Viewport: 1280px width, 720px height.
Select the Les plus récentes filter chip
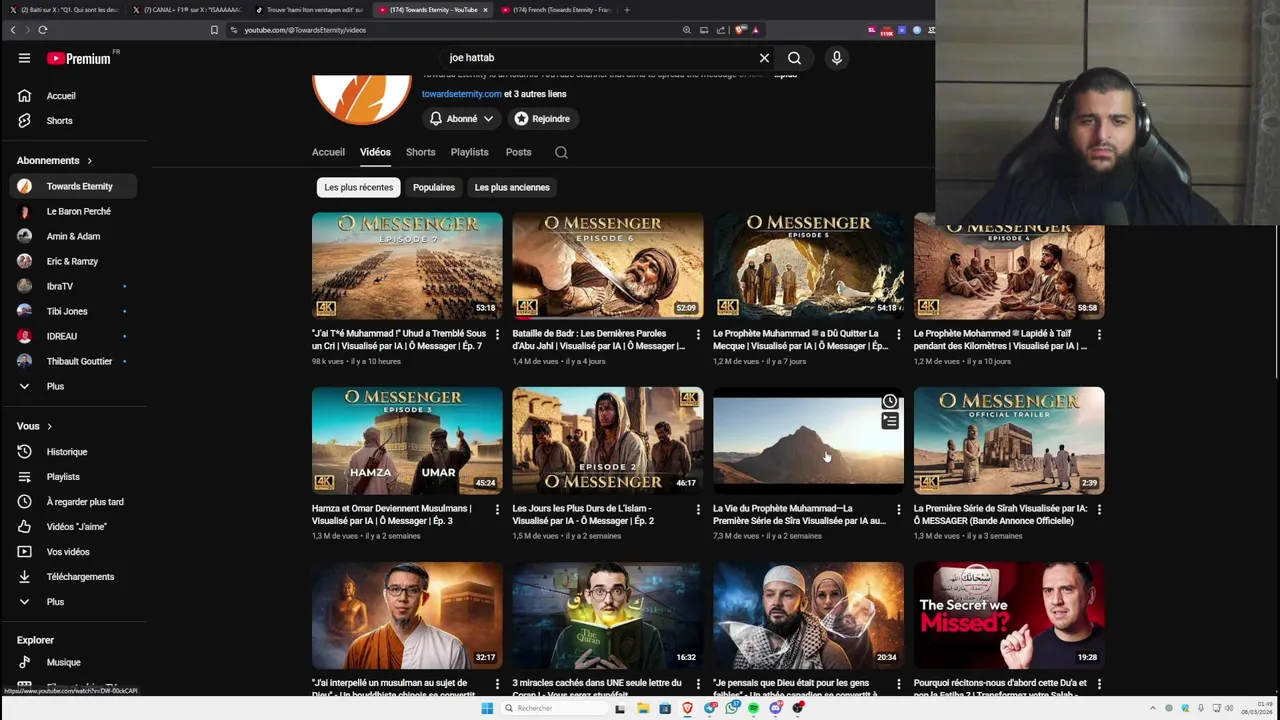pyautogui.click(x=359, y=187)
